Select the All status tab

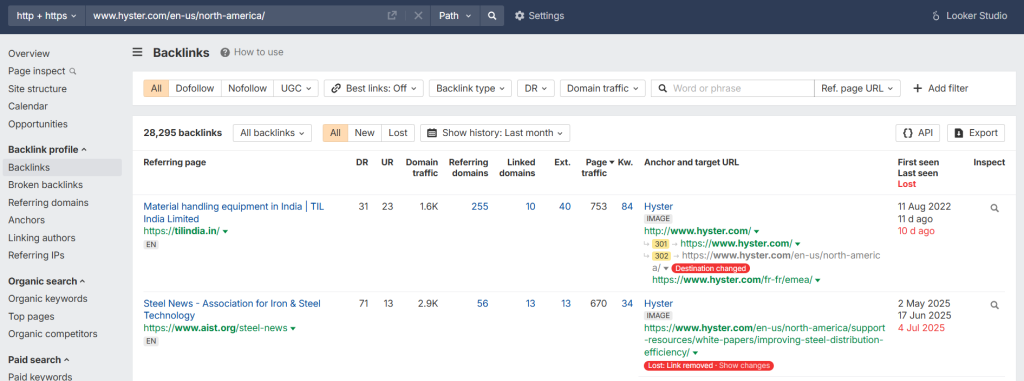(335, 133)
